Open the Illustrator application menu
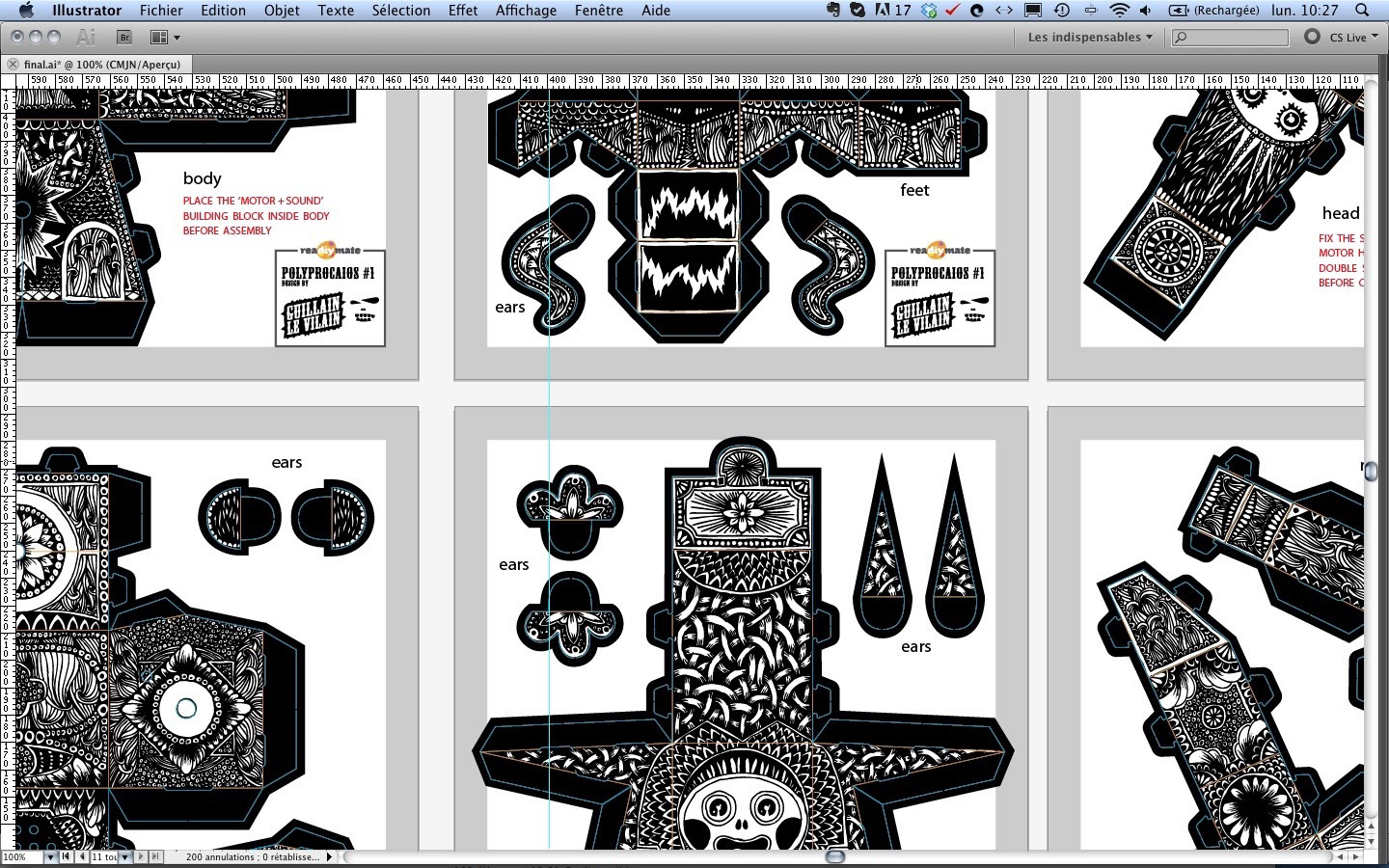This screenshot has height=868, width=1389. (87, 10)
